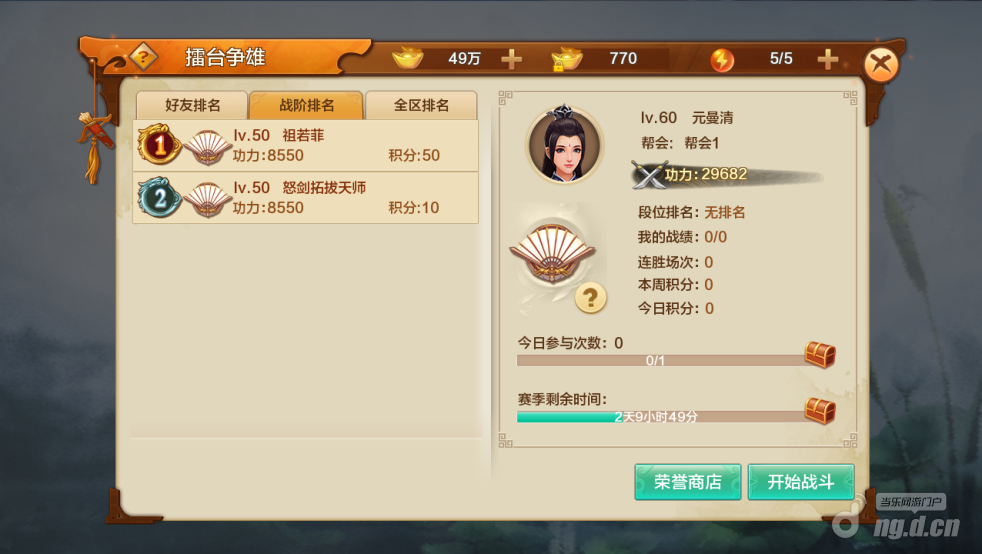This screenshot has height=554, width=982.
Task: Click the character portrait of 元曼清
Action: (x=565, y=145)
